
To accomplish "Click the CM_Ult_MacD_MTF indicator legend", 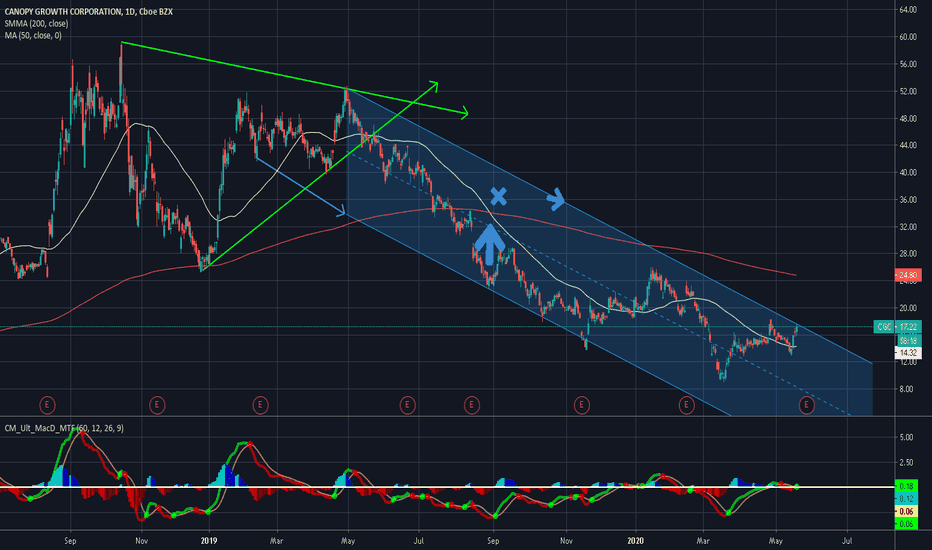I will coord(64,428).
